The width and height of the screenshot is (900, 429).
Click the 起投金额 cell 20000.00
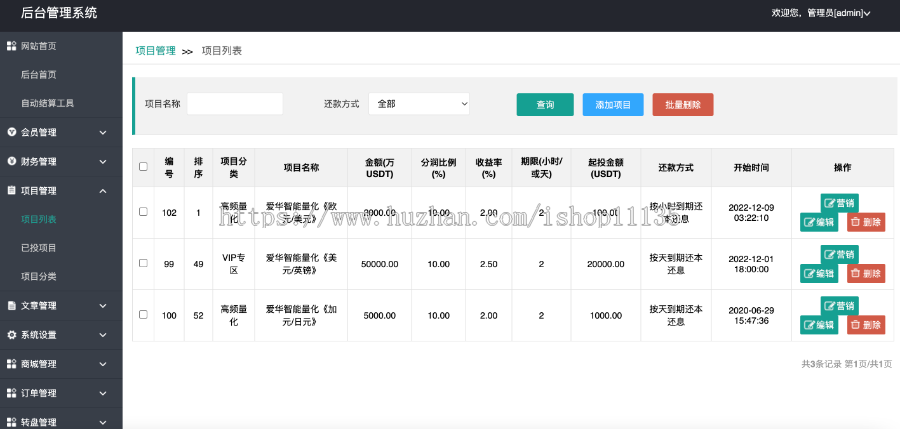point(606,264)
